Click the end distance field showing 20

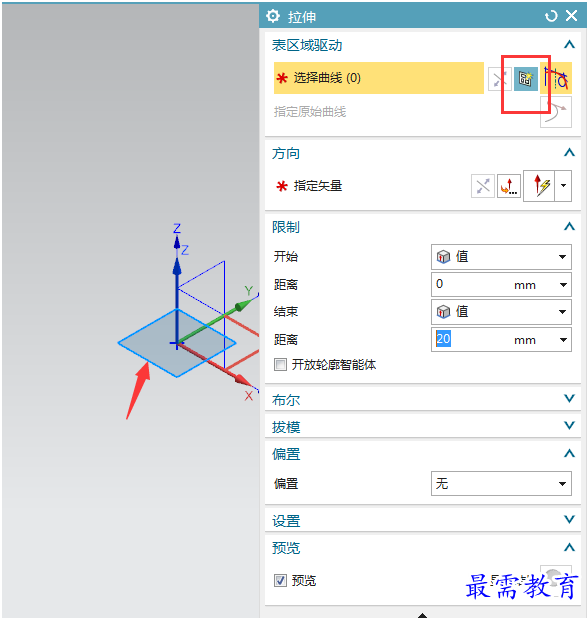(x=501, y=339)
